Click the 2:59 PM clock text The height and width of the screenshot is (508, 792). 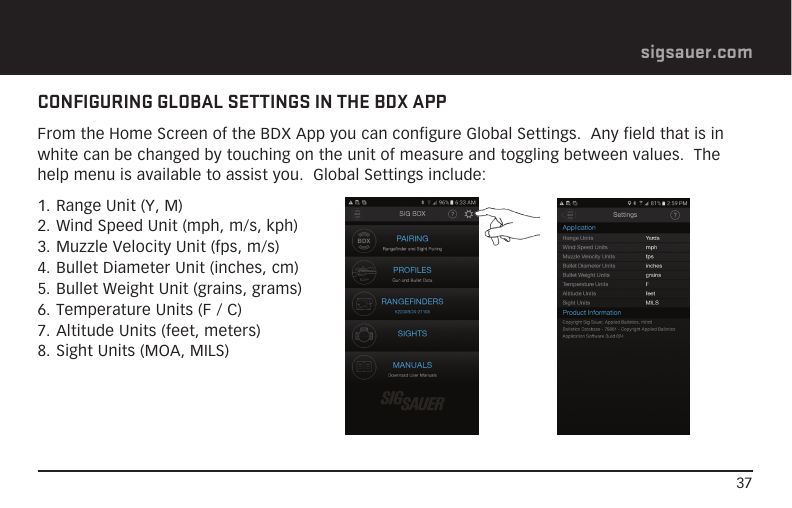[x=677, y=204]
